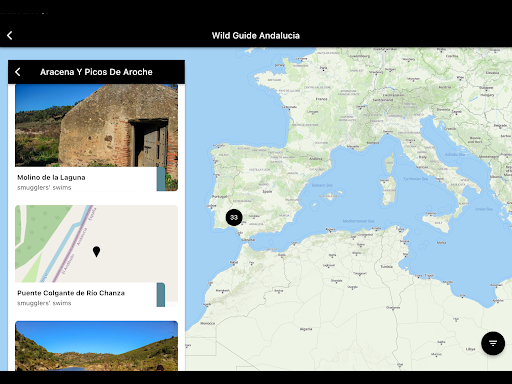Select Puente Colgante de Rio Chanza title
This screenshot has width=512, height=384.
pyautogui.click(x=71, y=293)
